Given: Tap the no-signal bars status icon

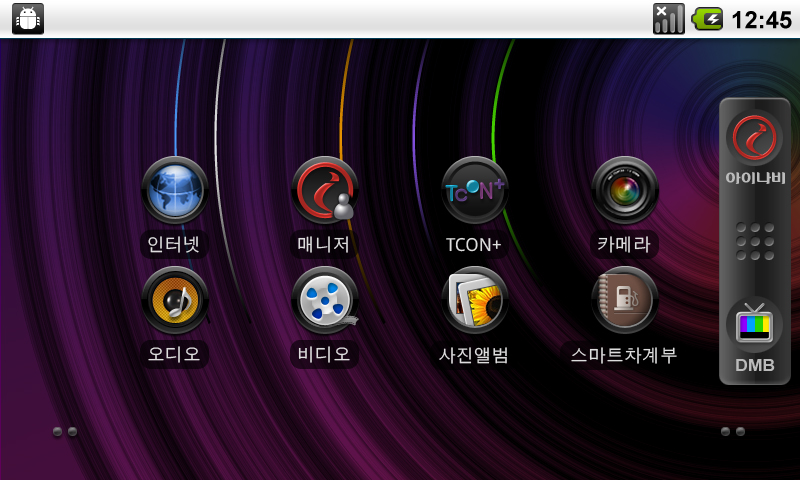Looking at the screenshot, I should coord(668,19).
